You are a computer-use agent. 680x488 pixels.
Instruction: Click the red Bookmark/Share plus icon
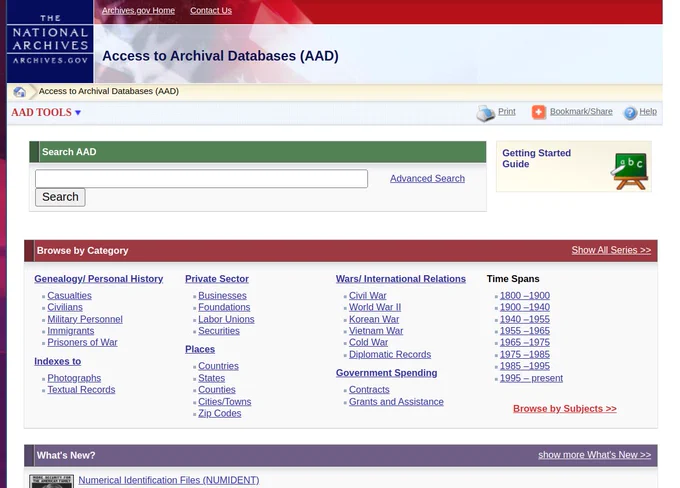(x=539, y=112)
